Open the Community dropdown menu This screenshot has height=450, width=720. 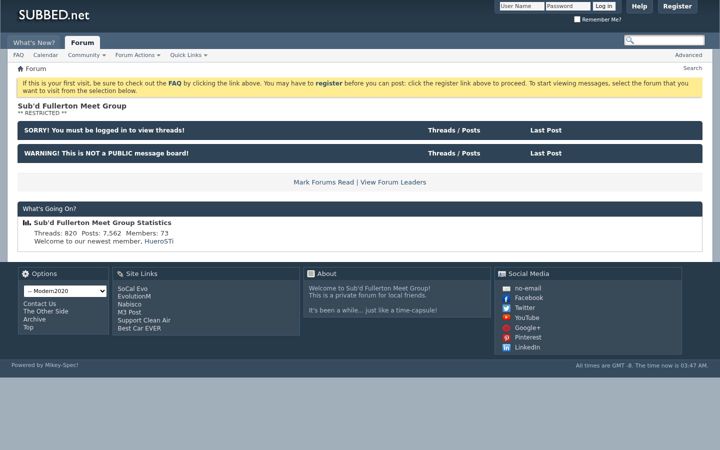[x=87, y=55]
